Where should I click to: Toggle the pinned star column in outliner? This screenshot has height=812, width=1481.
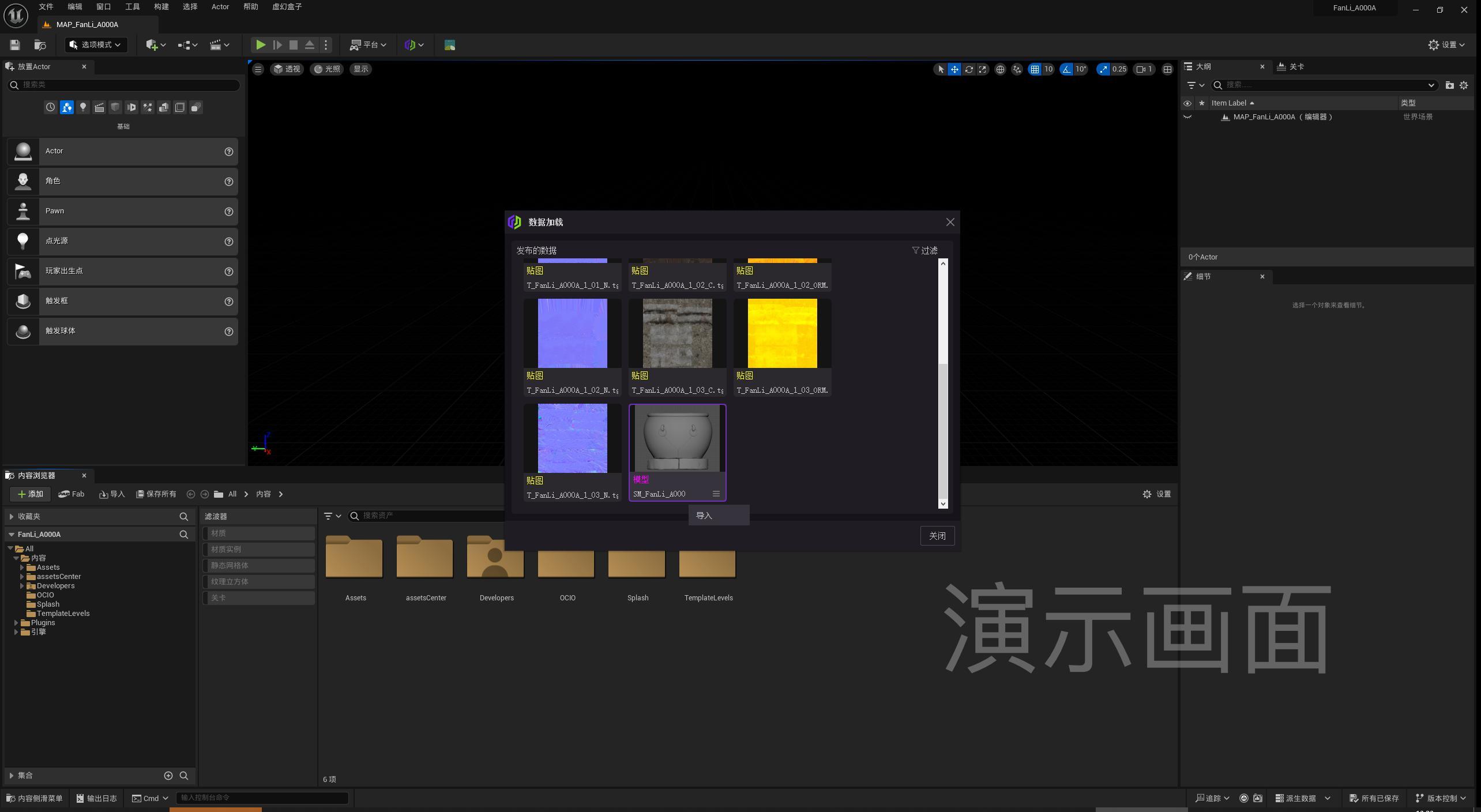[x=1202, y=103]
